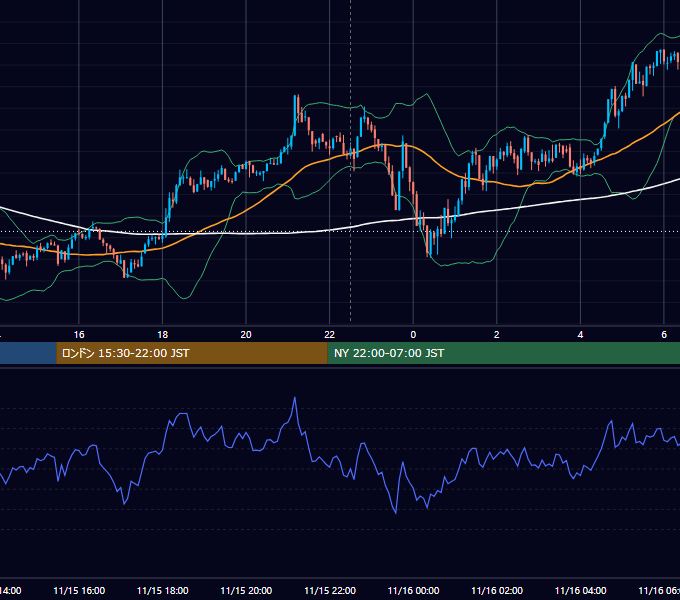
Task: Click the 2 hour label on chart axis
Action: point(497,335)
